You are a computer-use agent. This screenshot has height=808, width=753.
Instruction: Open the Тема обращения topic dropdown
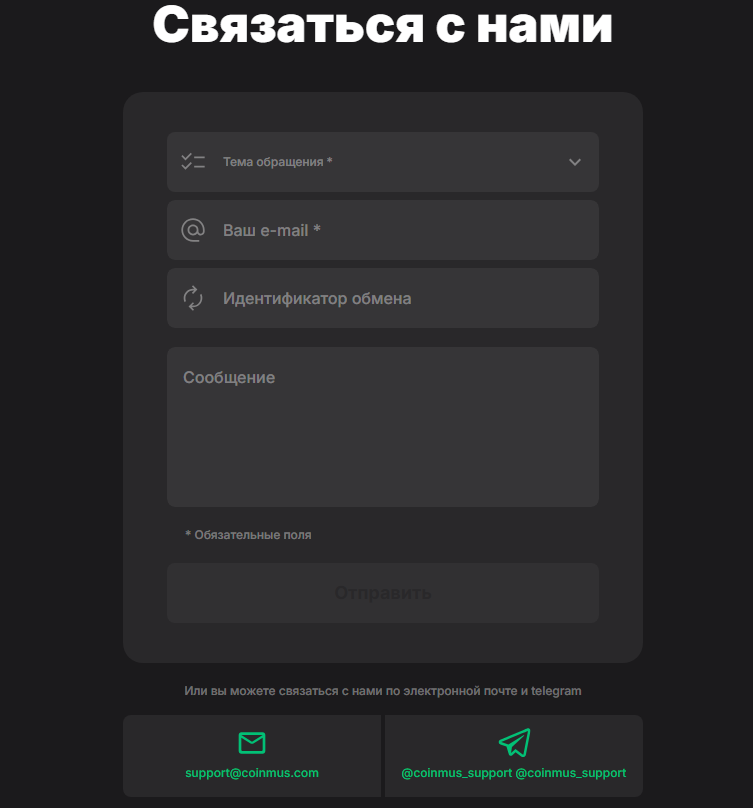382,162
